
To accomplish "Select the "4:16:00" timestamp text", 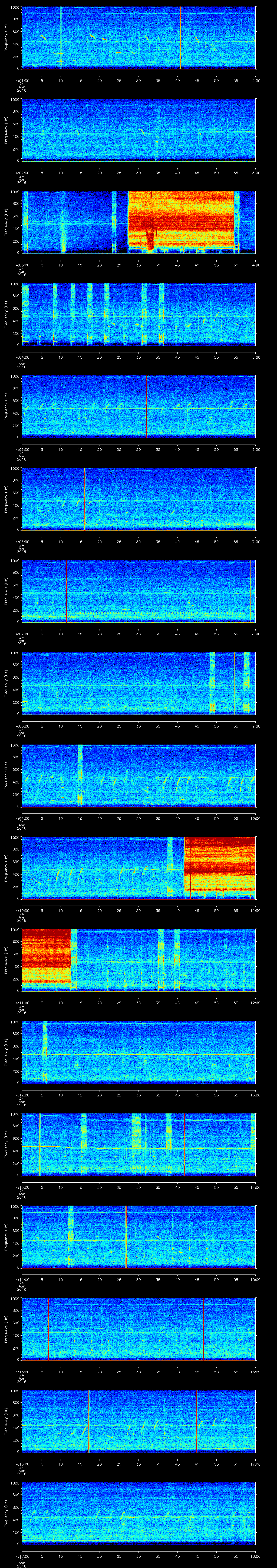I will pos(22,1463).
